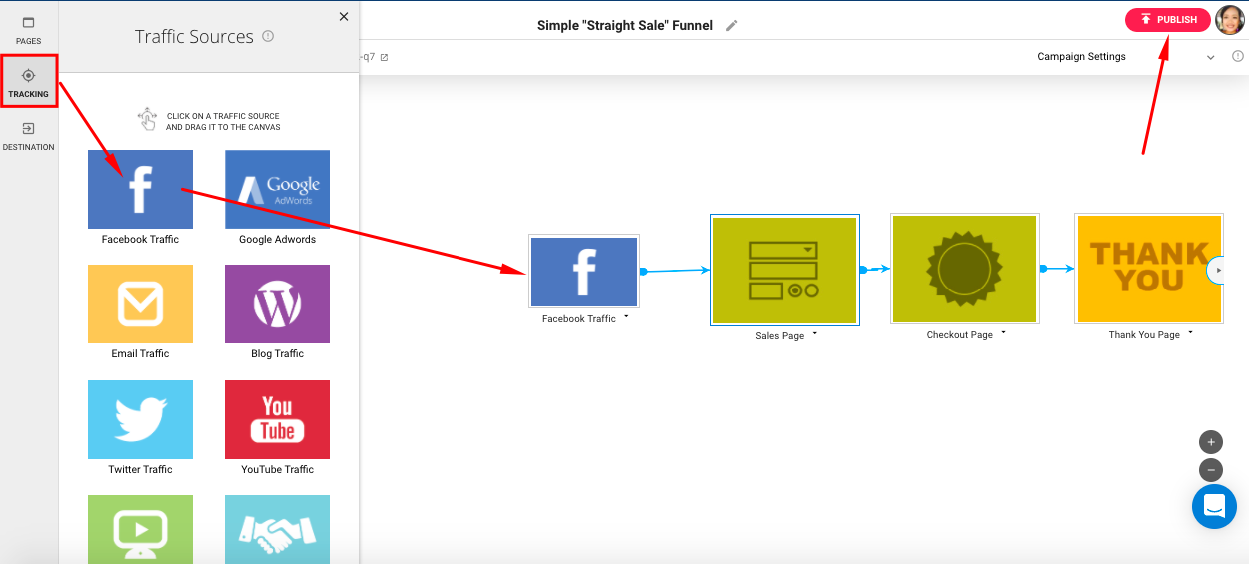Open user profile avatar
1249x564 pixels.
point(1230,20)
